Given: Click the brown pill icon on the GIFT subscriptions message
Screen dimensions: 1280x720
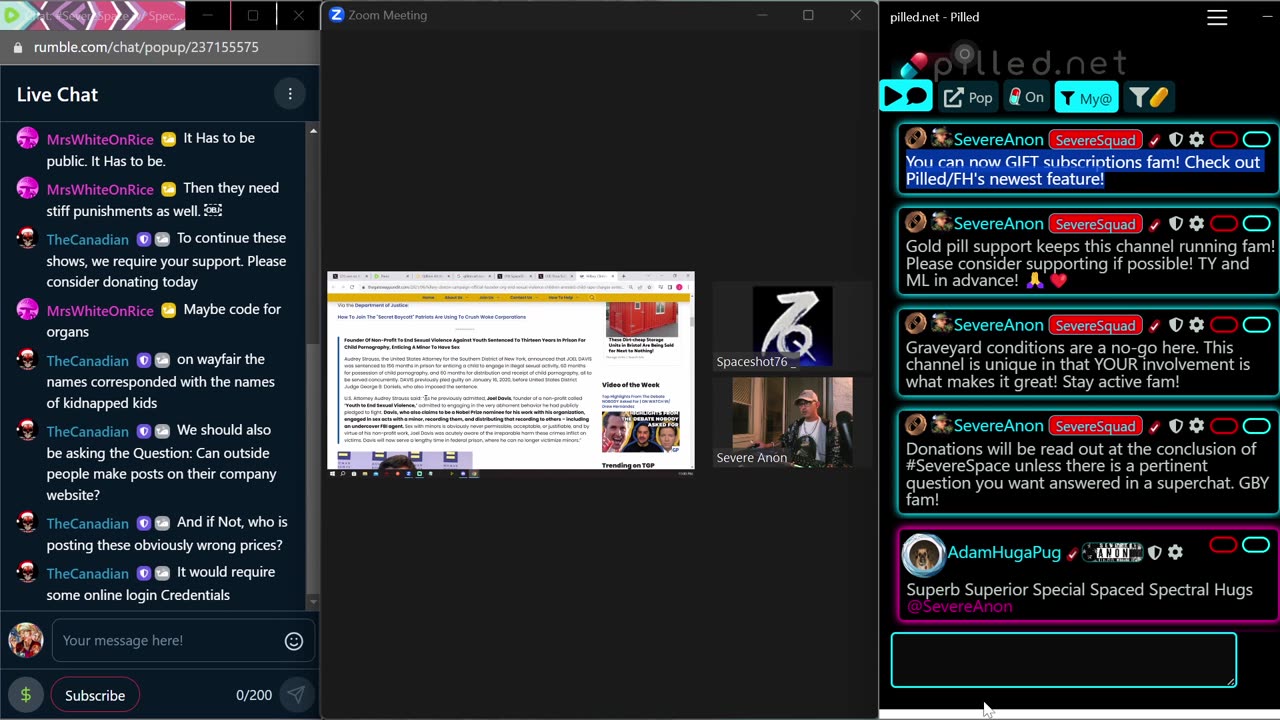Looking at the screenshot, I should coord(916,139).
